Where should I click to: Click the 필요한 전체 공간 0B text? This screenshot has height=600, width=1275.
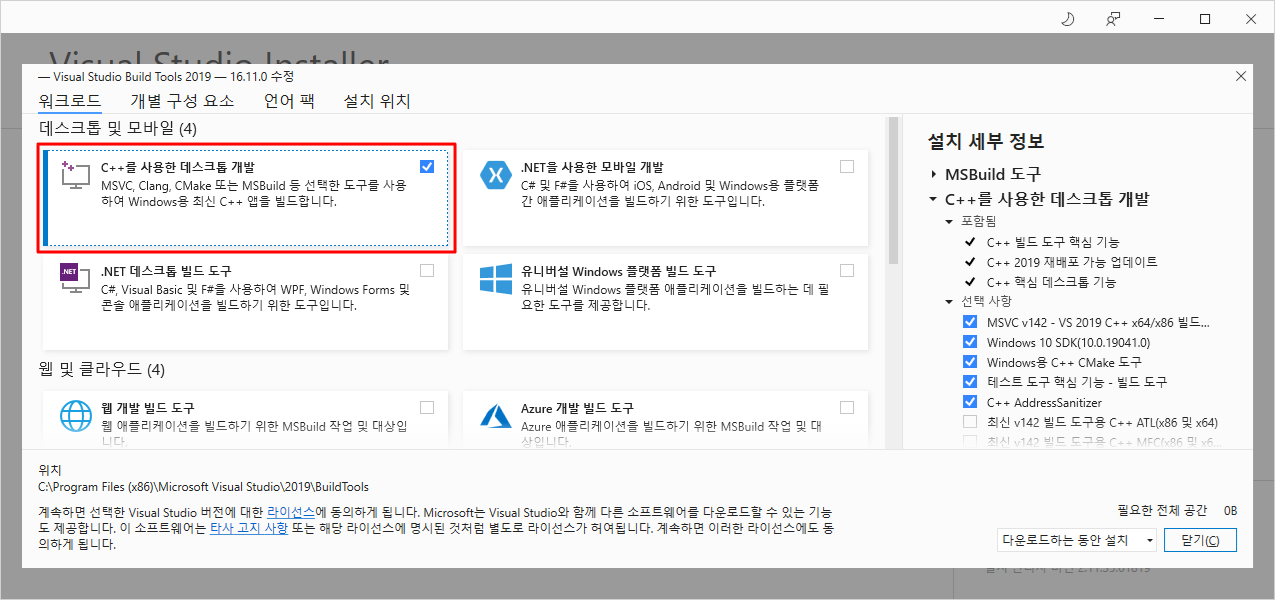[1177, 510]
